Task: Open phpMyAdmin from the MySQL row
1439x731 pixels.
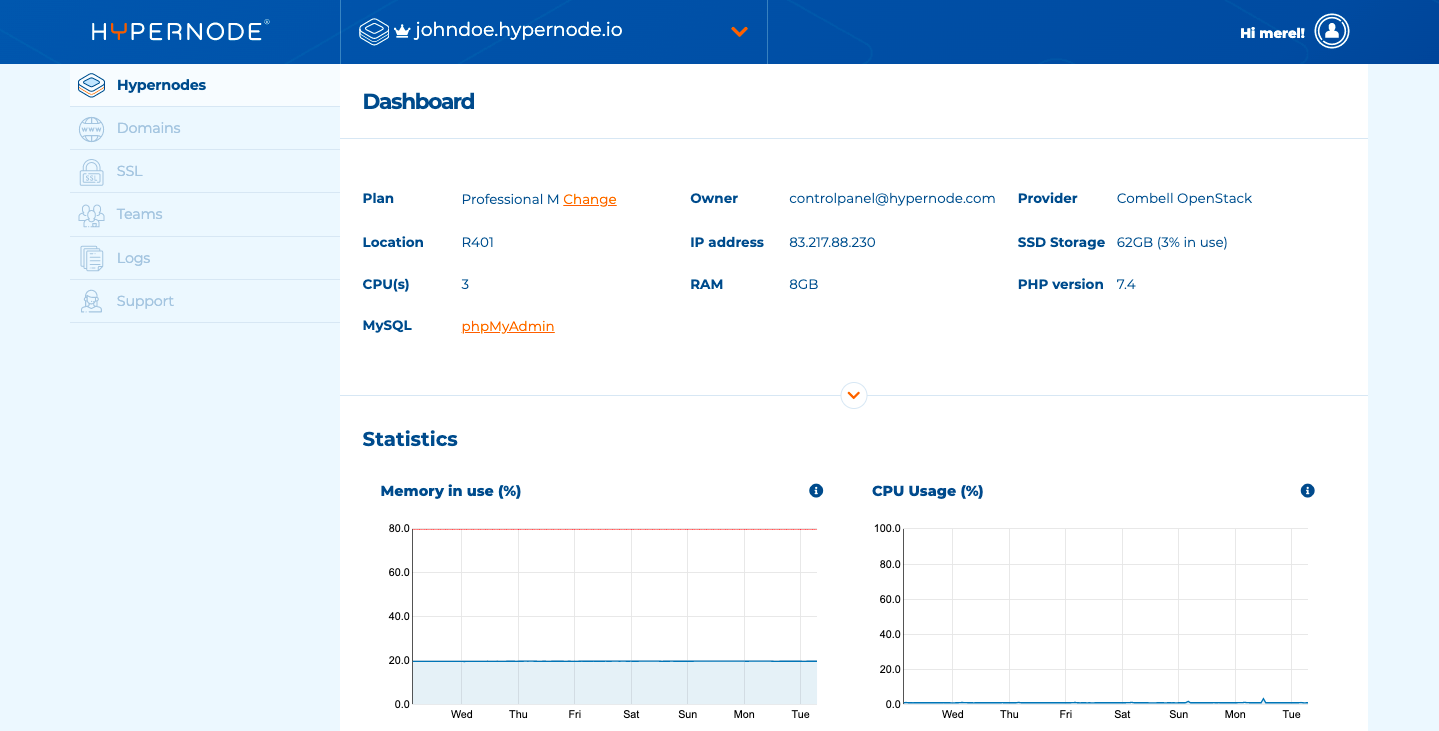Action: [507, 325]
